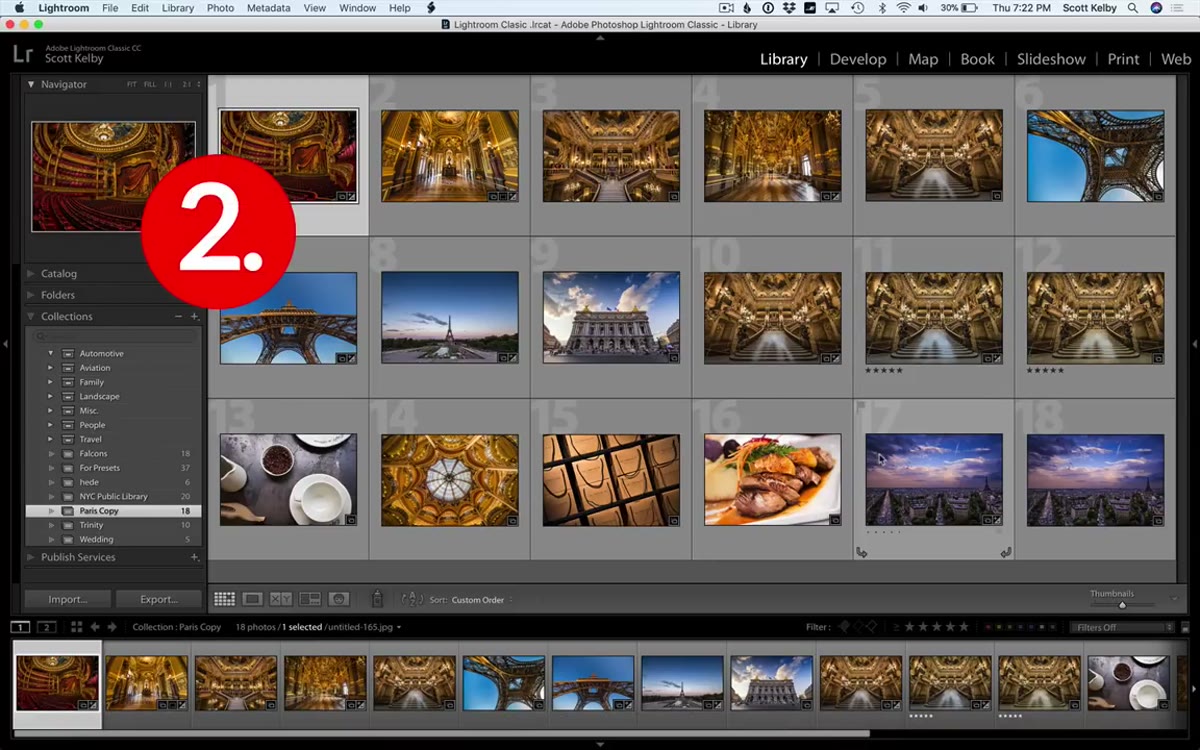This screenshot has width=1200, height=750.
Task: Expand the Publish Services panel
Action: [31, 557]
